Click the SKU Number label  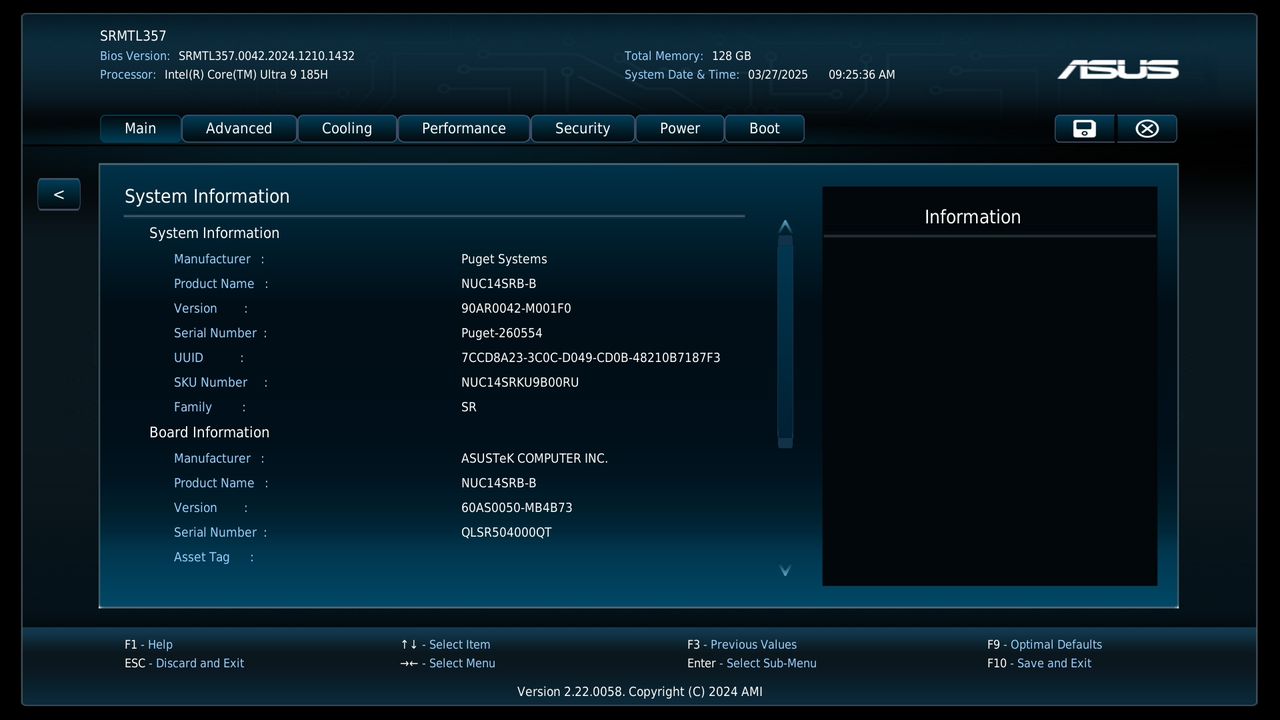pos(211,382)
